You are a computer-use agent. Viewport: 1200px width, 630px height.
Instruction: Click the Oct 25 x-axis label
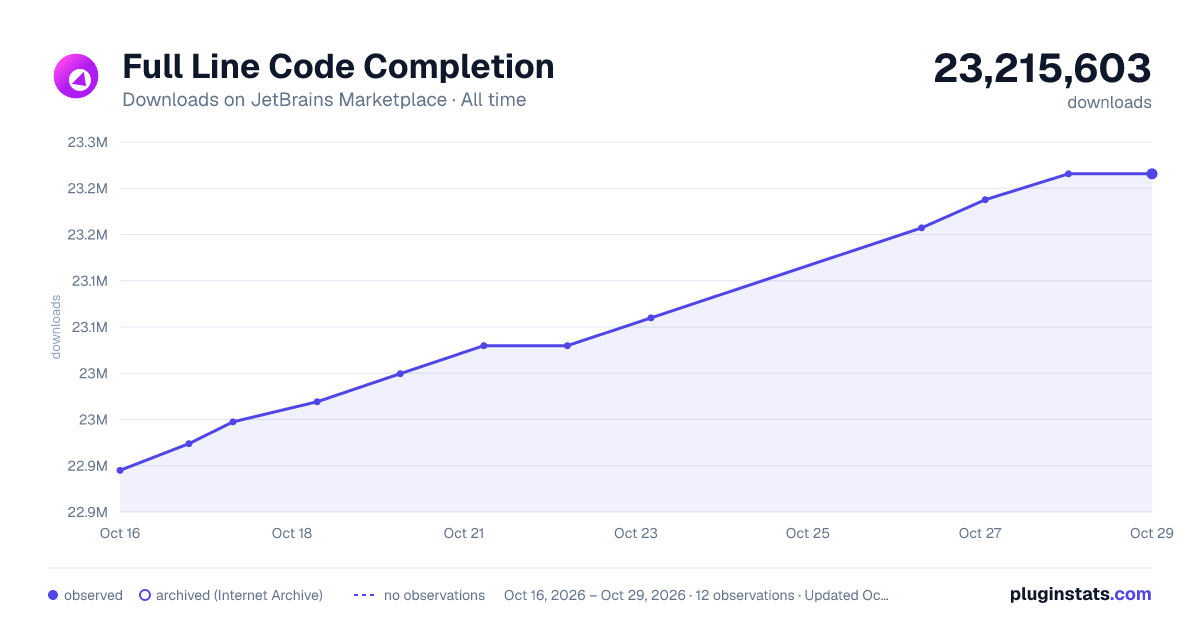[x=808, y=533]
